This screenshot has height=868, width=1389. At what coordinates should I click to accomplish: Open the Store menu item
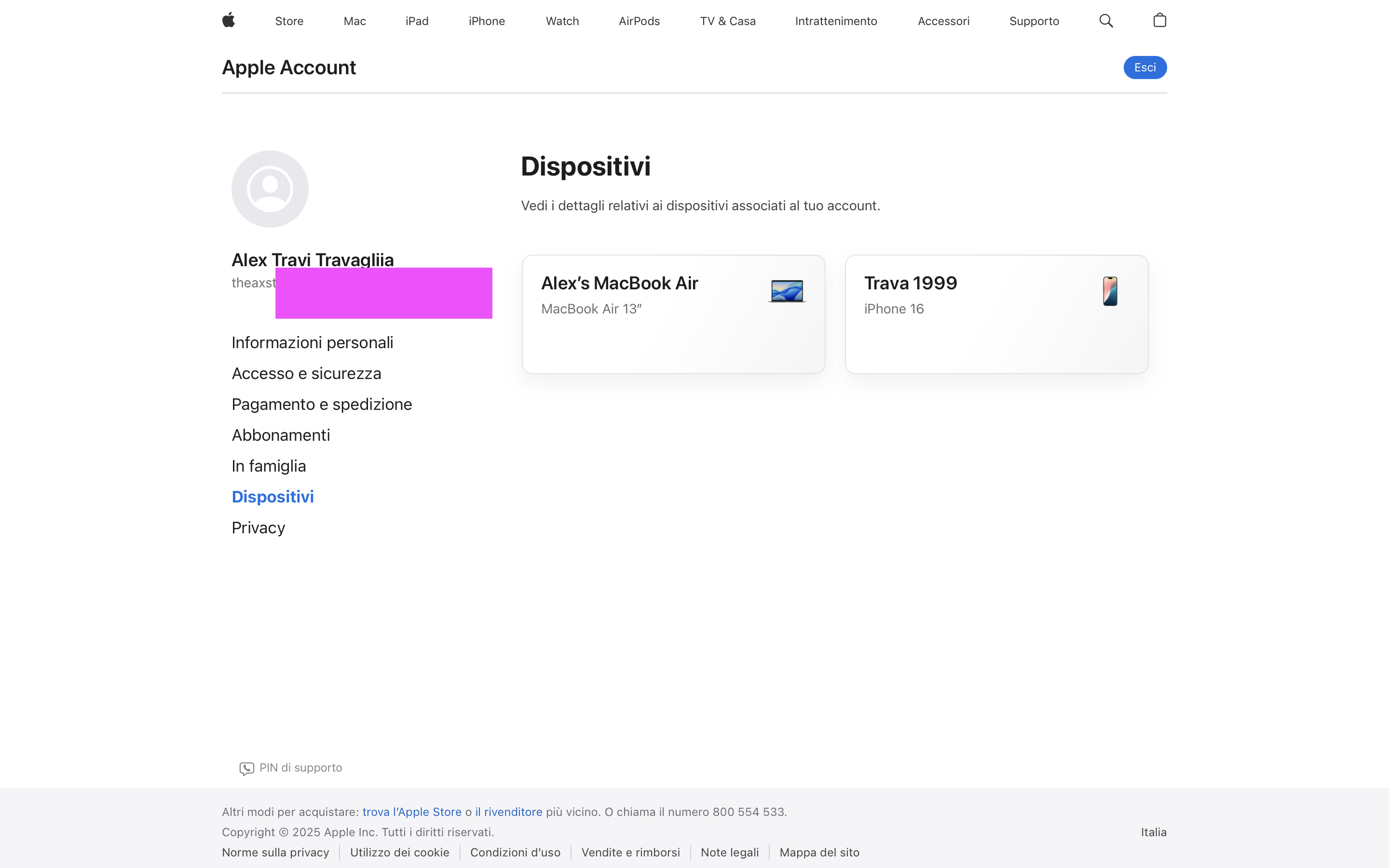pos(289,21)
